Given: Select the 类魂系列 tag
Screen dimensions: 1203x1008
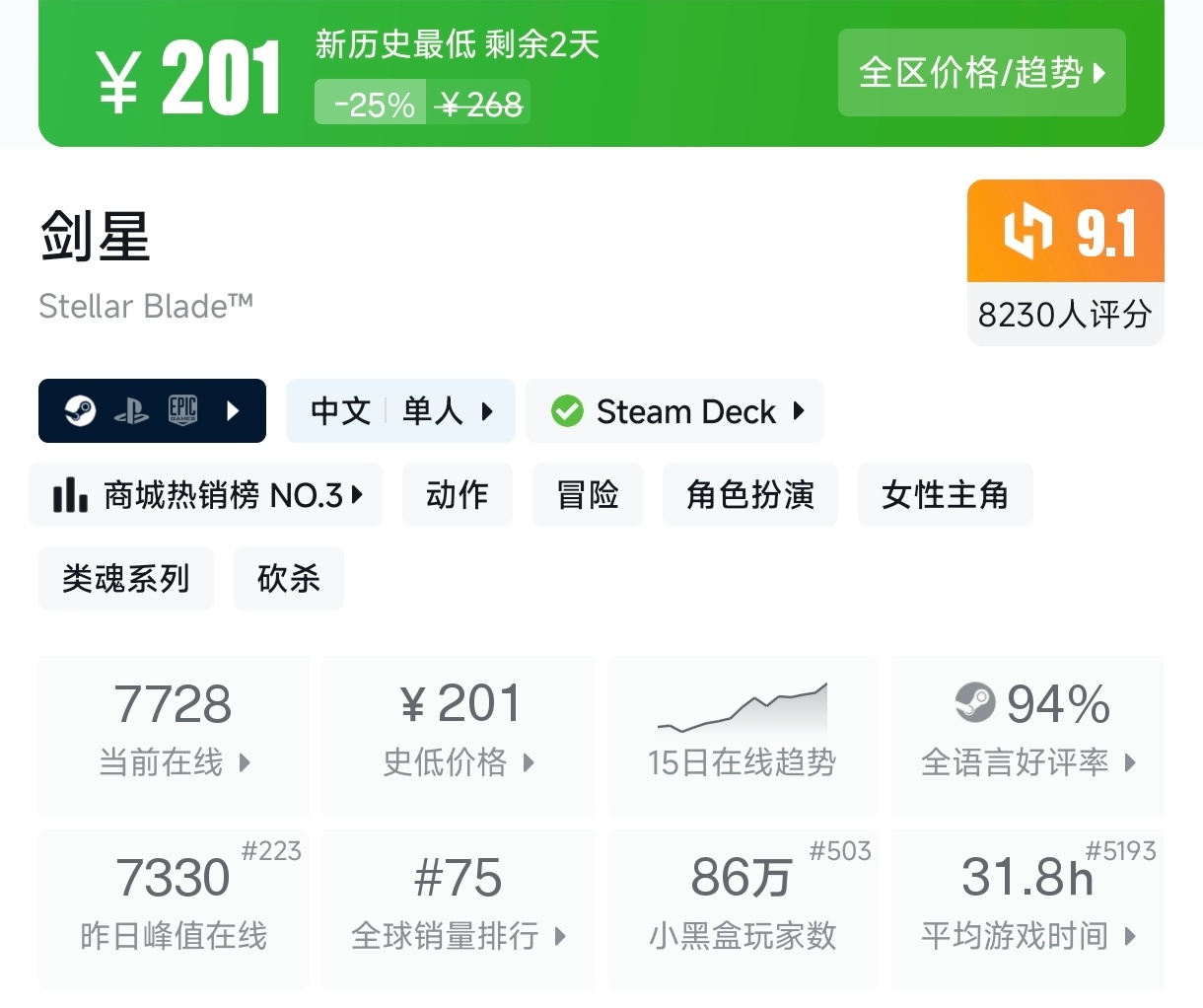Looking at the screenshot, I should click(x=125, y=578).
